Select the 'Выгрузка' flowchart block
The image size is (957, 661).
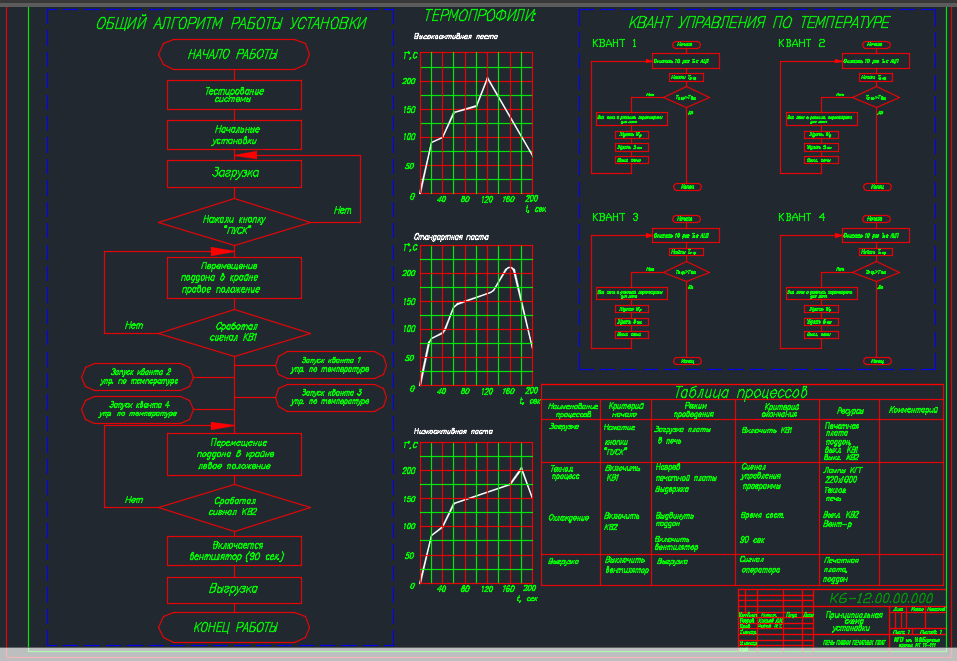tap(234, 590)
